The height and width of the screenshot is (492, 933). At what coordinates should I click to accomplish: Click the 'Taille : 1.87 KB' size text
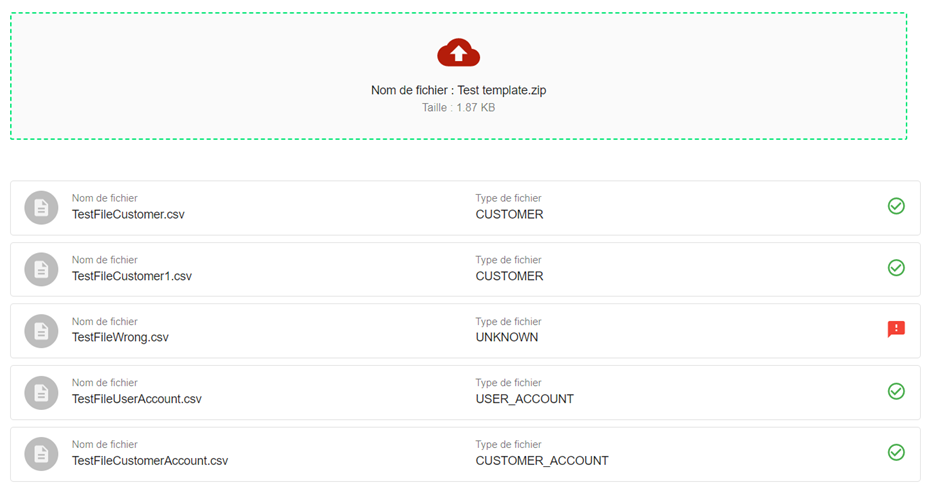(x=458, y=107)
